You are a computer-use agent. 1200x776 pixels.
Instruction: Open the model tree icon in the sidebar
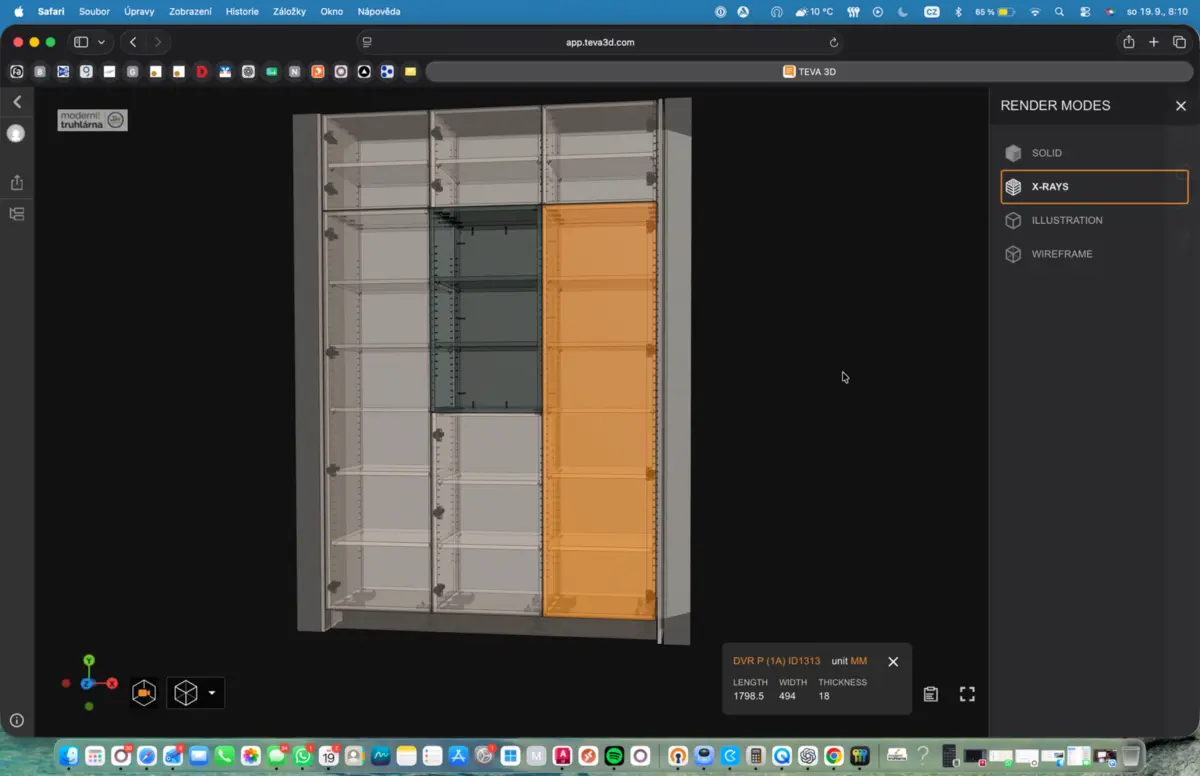[17, 214]
